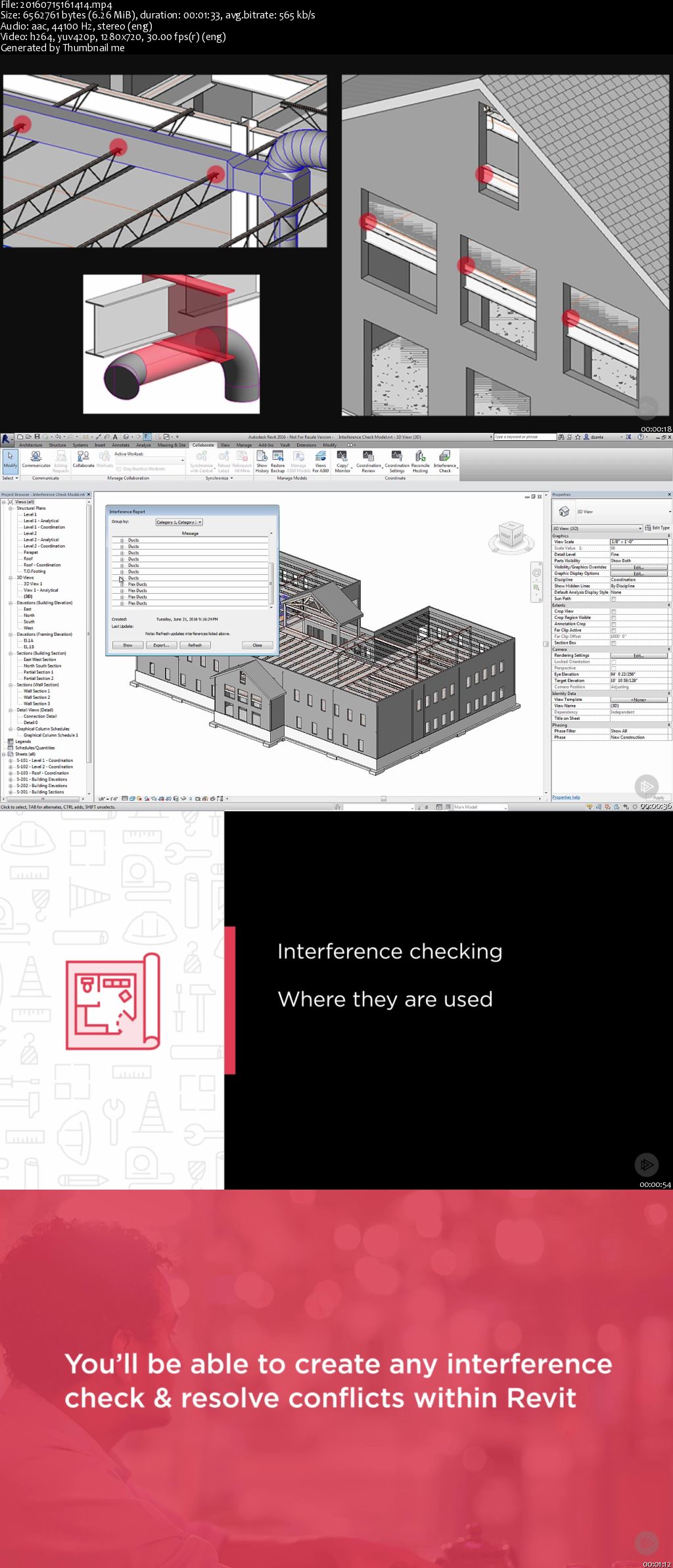The height and width of the screenshot is (1568, 673).
Task: Click the Manage A360 Models icon
Action: coord(298,456)
